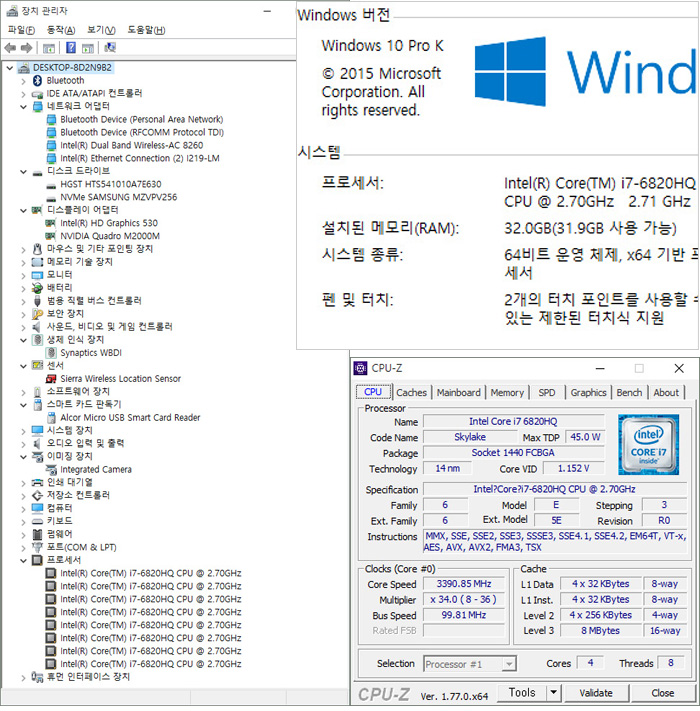Click the blue help question-mark toolbar icon
Screen dimensions: 700x711
coord(71,48)
